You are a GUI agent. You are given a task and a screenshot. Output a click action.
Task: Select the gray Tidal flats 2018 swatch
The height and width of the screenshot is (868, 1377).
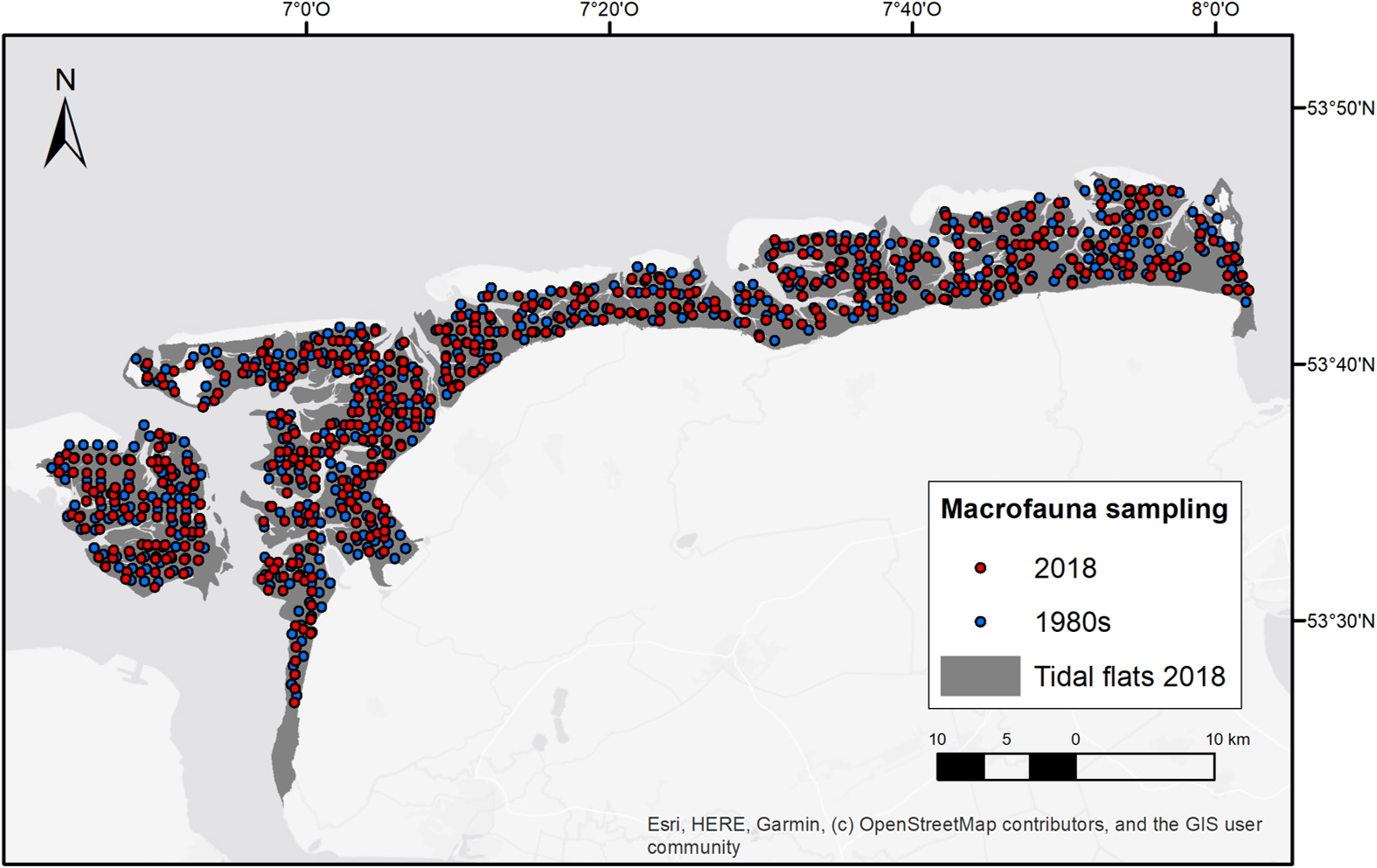[980, 676]
